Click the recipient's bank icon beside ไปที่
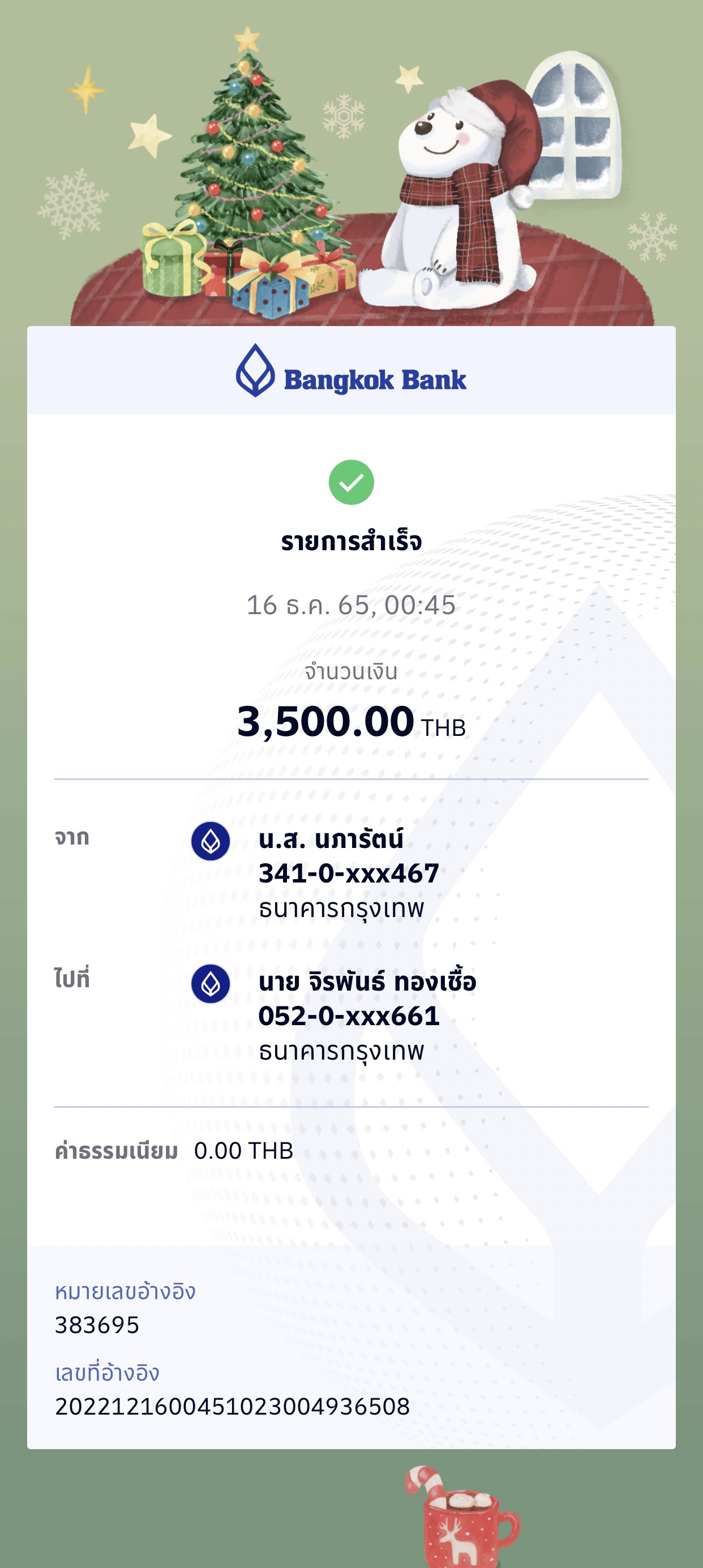Viewport: 703px width, 1568px height. click(211, 984)
